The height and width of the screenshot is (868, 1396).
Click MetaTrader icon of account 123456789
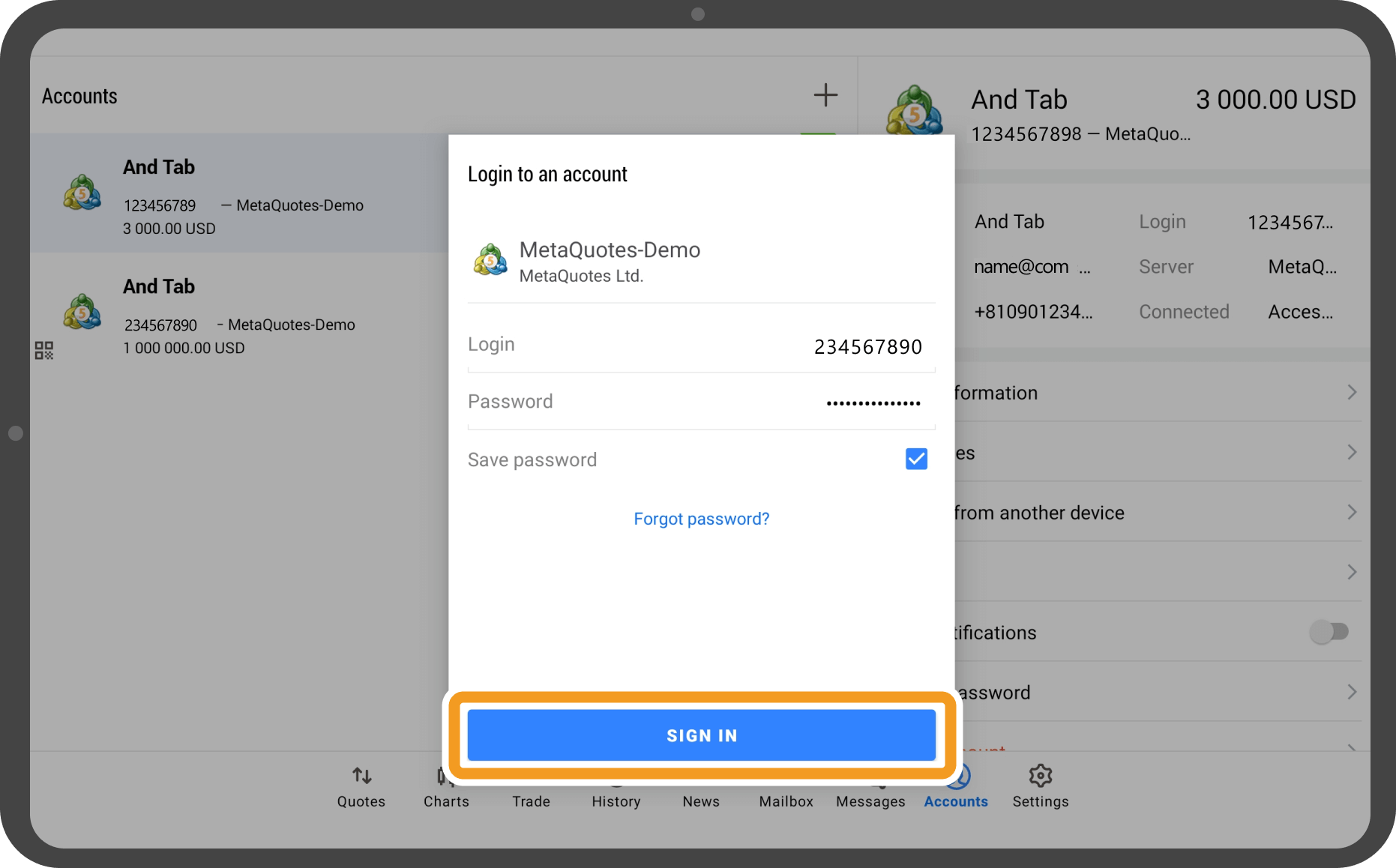click(x=82, y=193)
